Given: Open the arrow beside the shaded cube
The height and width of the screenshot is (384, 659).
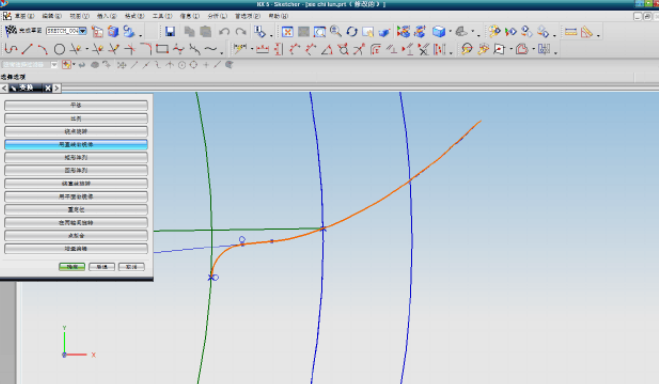Looking at the screenshot, I should click(x=450, y=32).
